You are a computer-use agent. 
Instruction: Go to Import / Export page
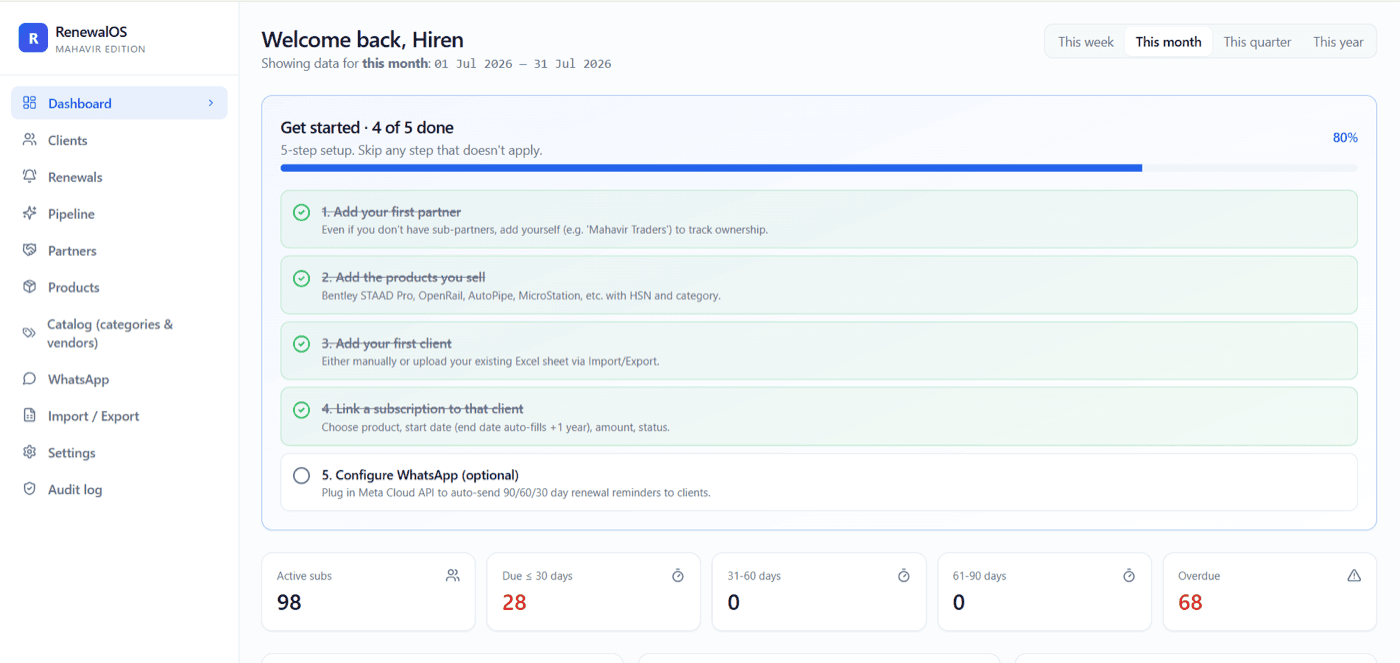tap(119, 416)
